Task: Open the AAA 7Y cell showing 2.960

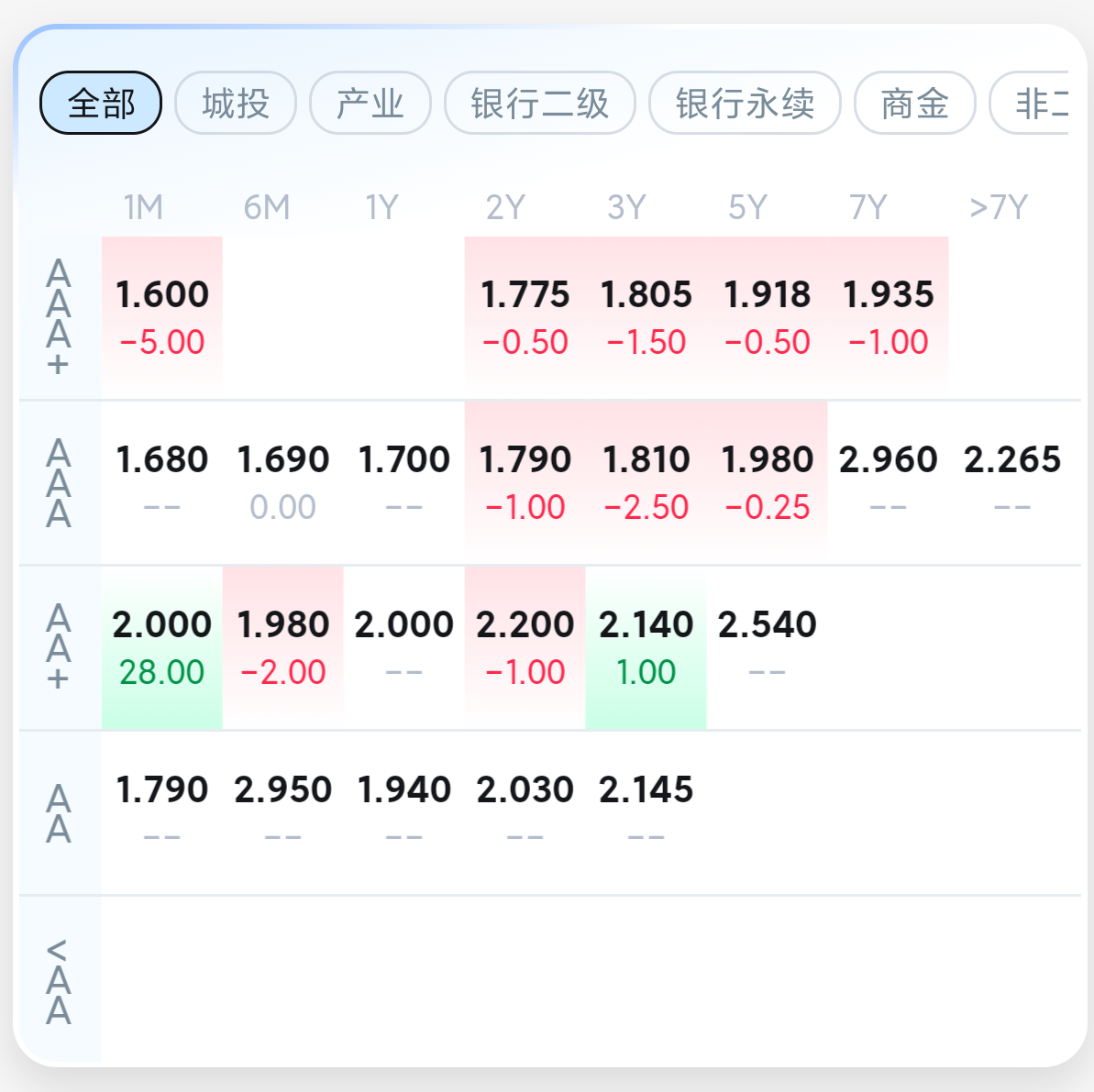Action: click(889, 483)
